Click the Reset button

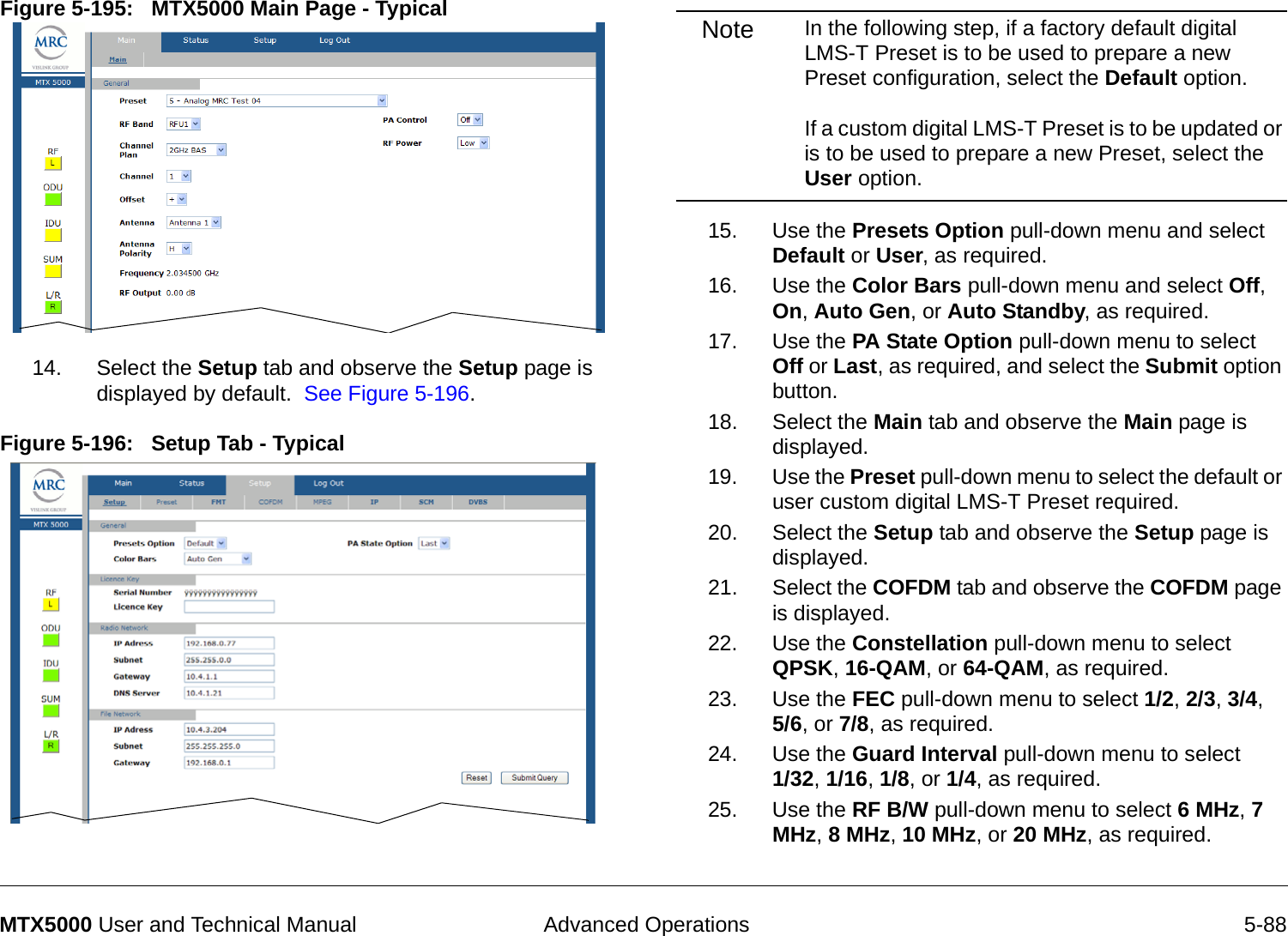click(476, 778)
